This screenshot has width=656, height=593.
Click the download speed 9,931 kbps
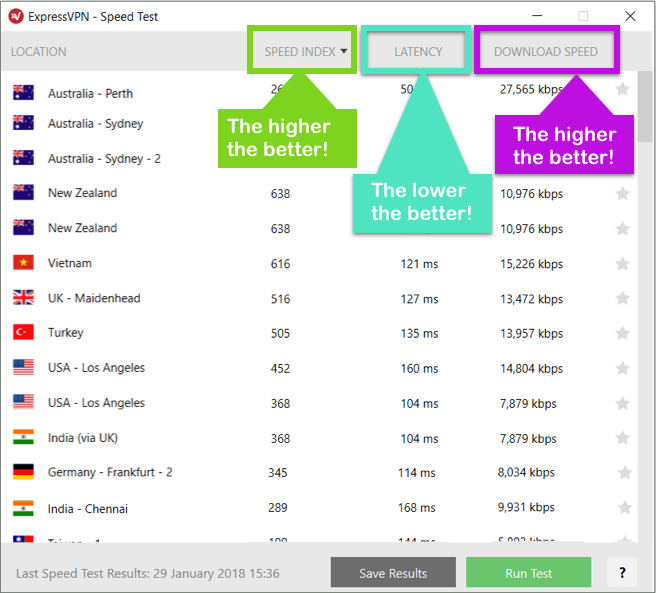point(526,507)
